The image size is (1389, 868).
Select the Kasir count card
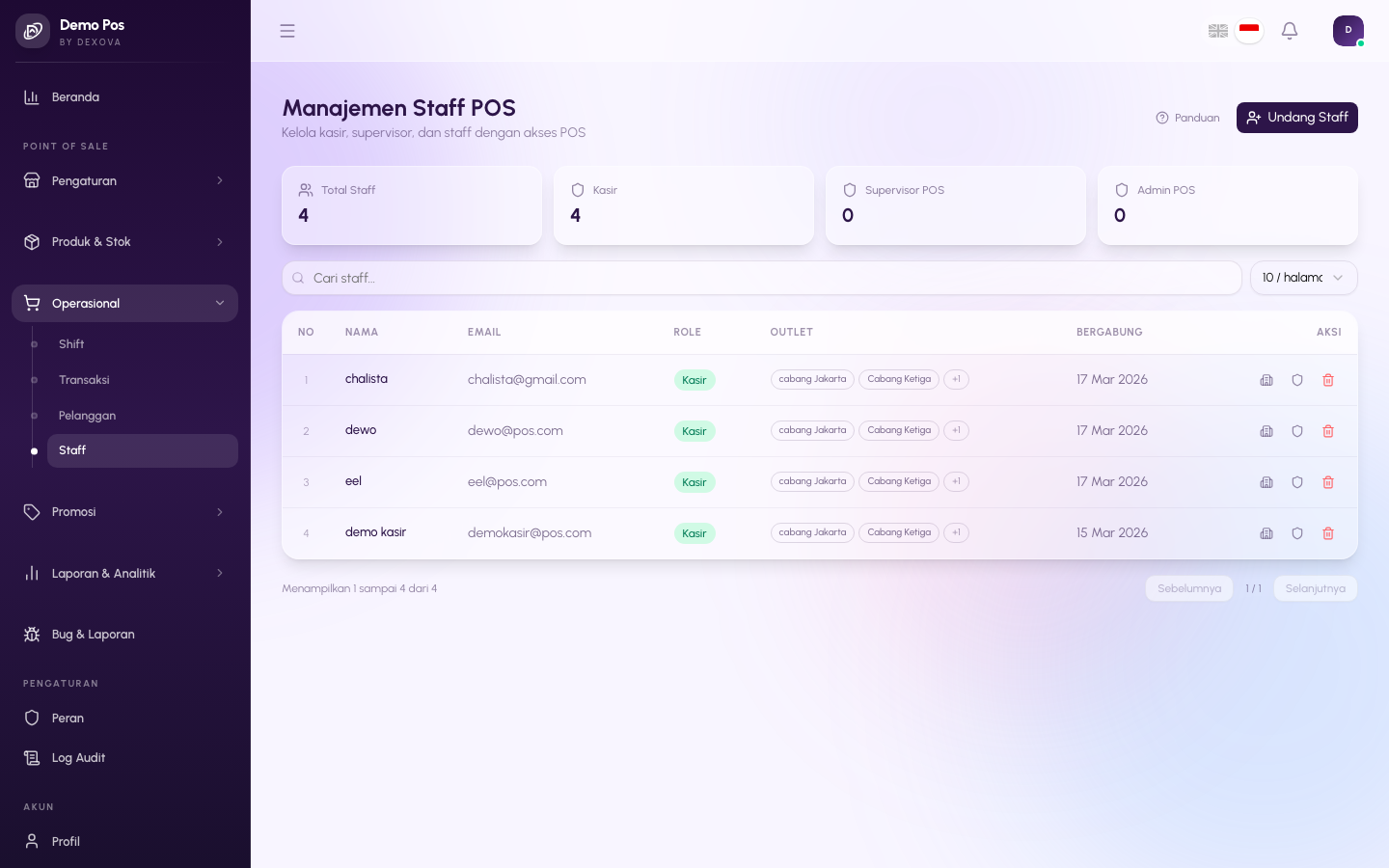[684, 205]
